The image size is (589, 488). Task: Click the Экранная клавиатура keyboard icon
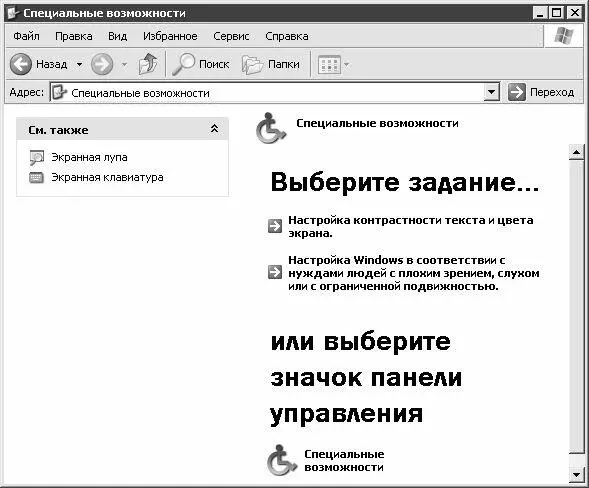coord(36,177)
